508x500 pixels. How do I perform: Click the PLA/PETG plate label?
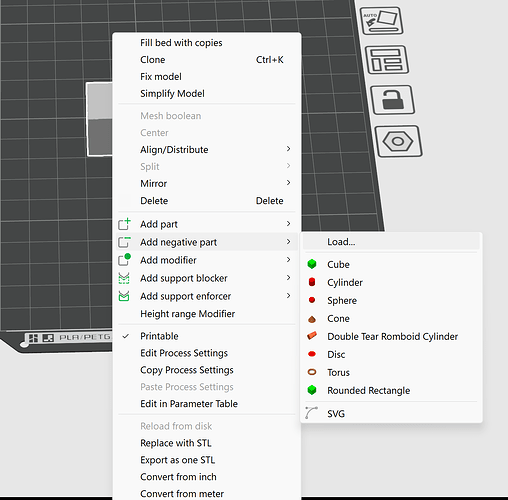click(85, 337)
